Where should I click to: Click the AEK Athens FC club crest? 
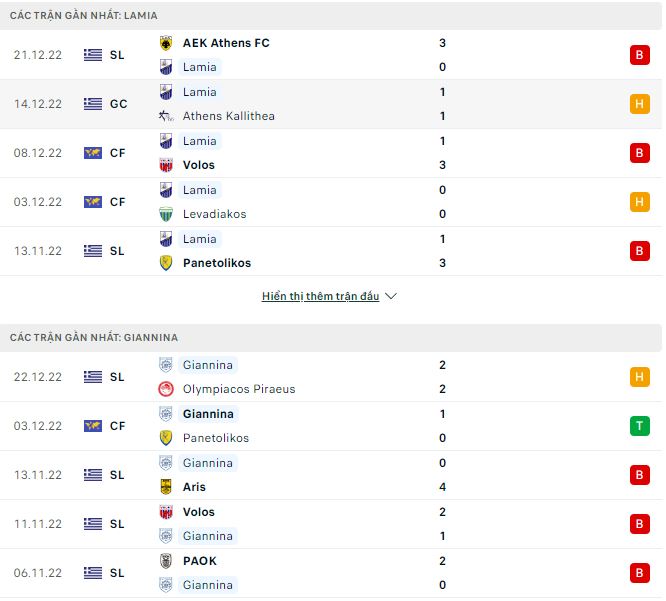pyautogui.click(x=166, y=43)
